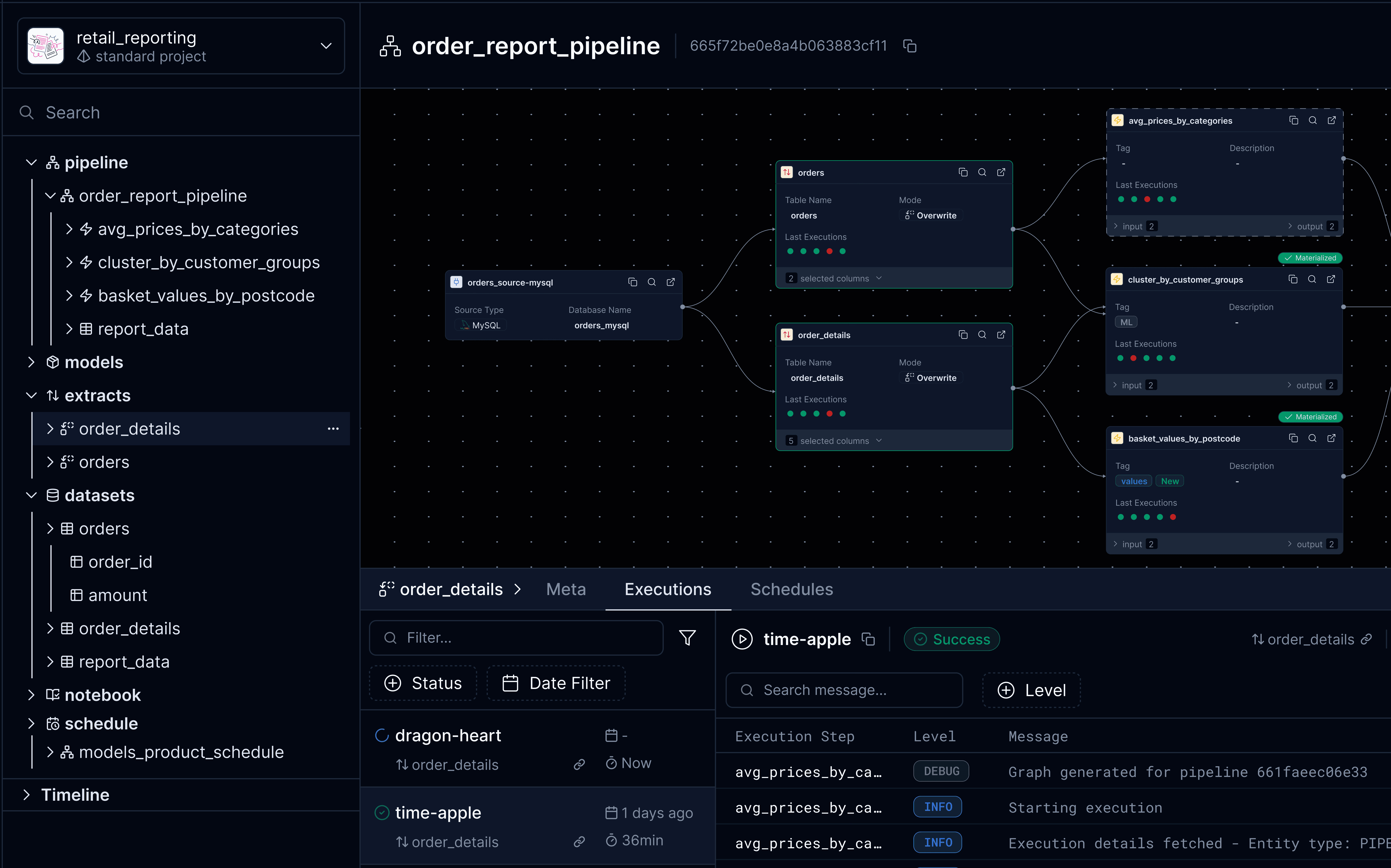Inspect the order_details extract node
This screenshot has width=1391, height=868.
click(x=982, y=335)
